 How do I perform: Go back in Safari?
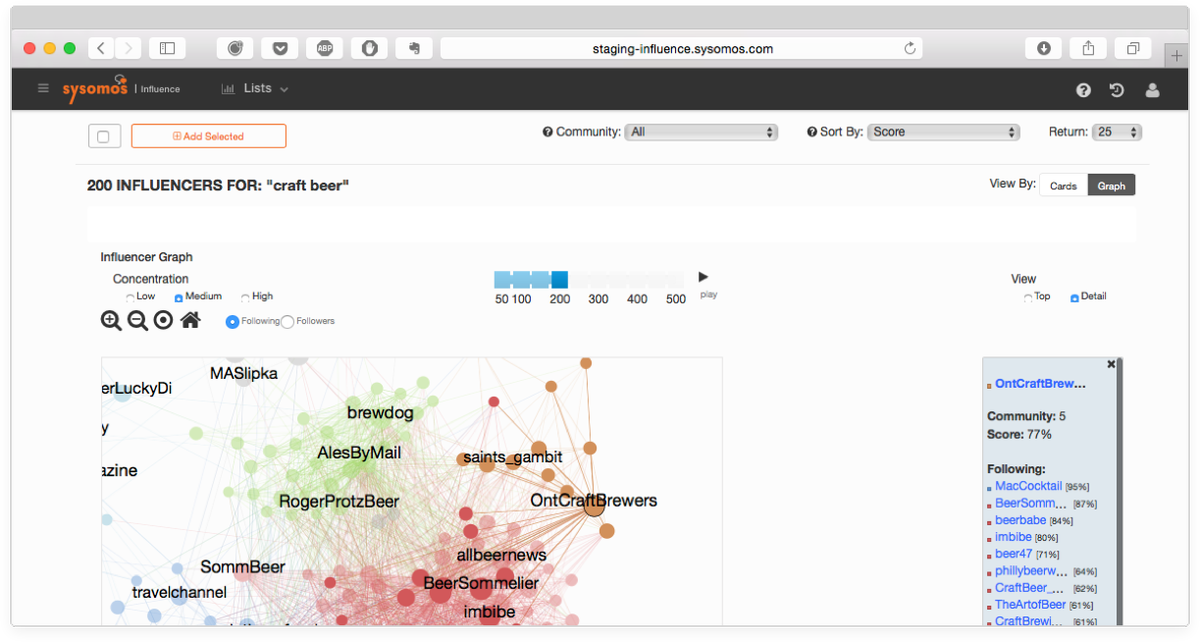point(101,48)
